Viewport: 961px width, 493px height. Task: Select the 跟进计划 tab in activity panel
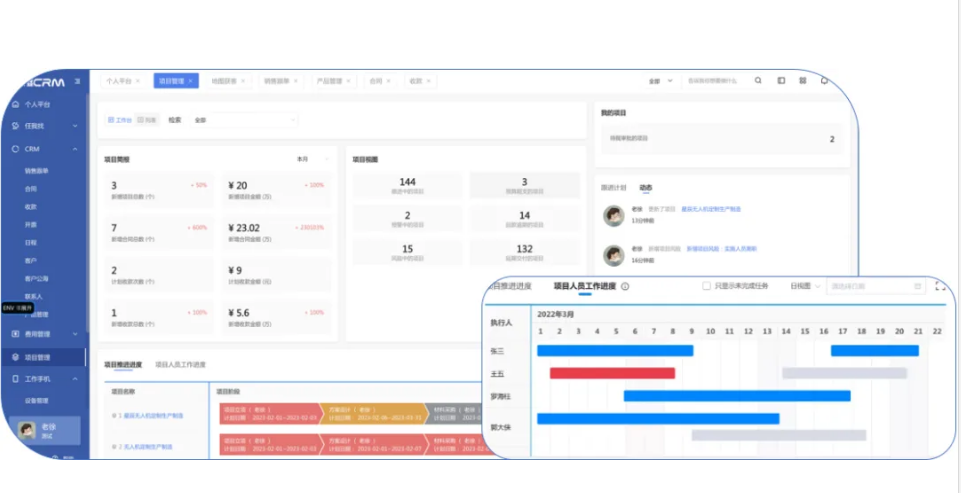tap(613, 188)
